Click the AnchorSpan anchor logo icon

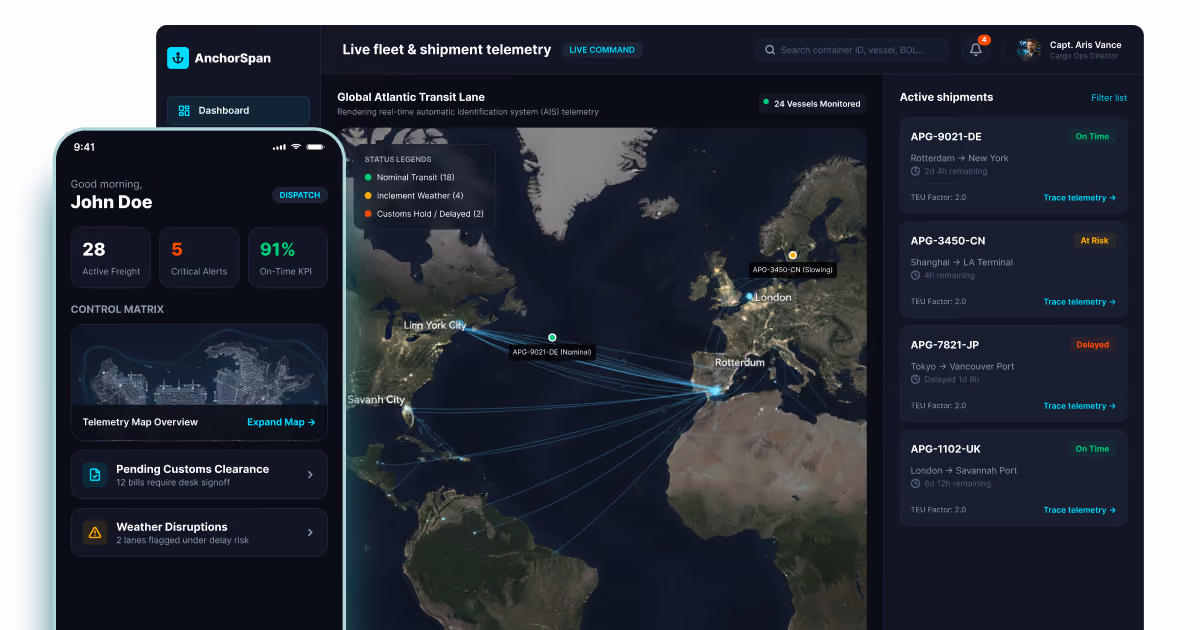pos(178,58)
